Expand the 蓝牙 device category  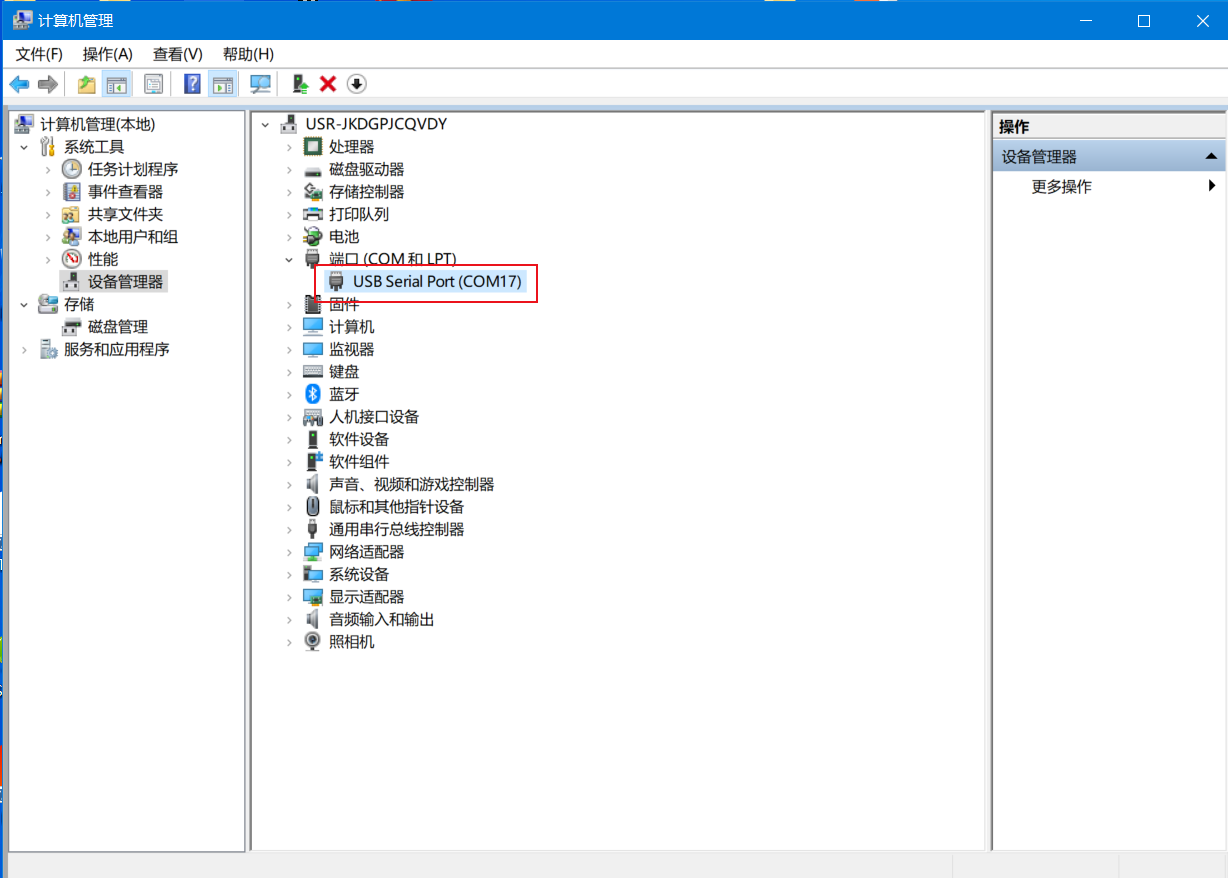point(290,395)
